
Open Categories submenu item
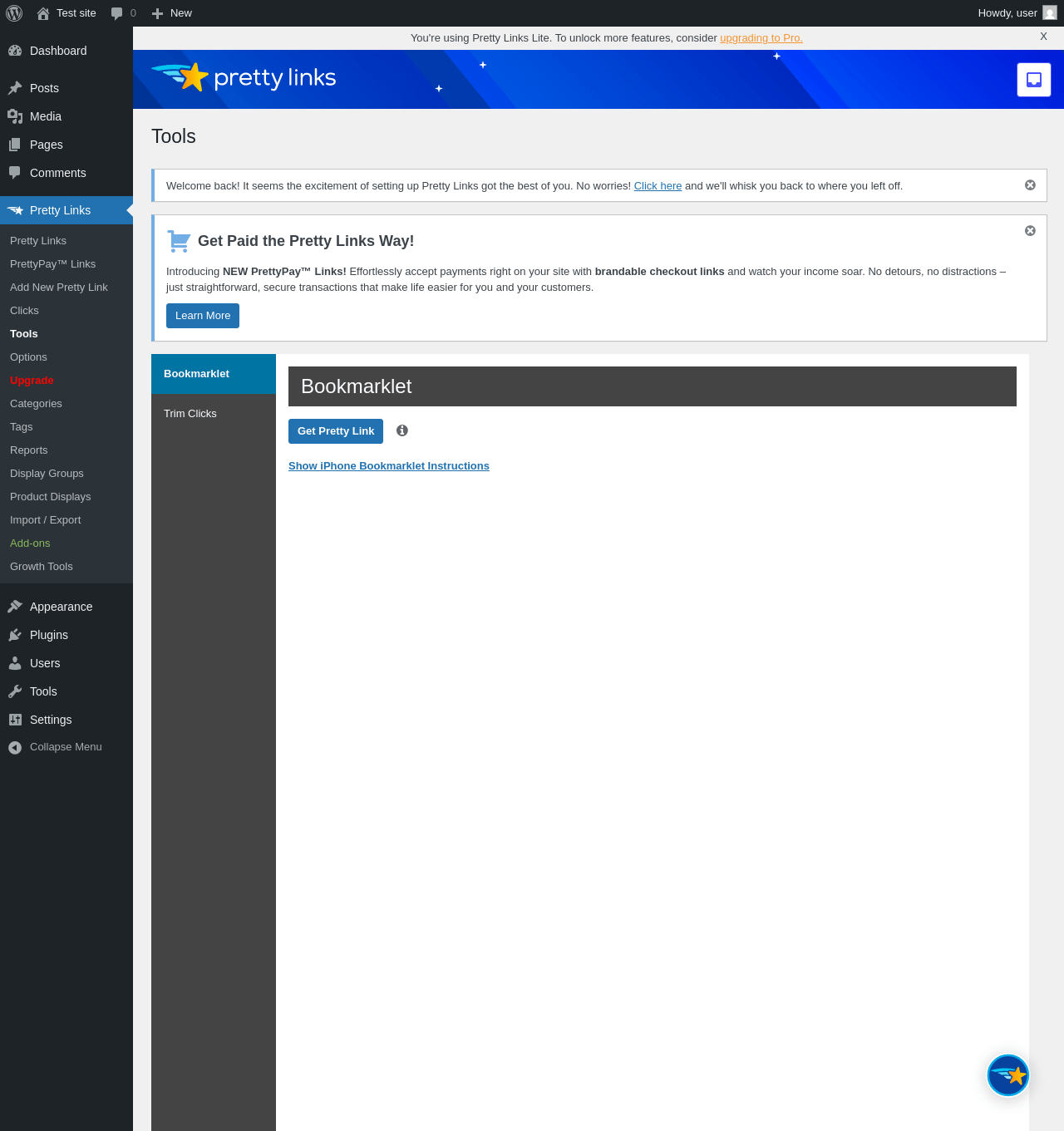click(36, 404)
